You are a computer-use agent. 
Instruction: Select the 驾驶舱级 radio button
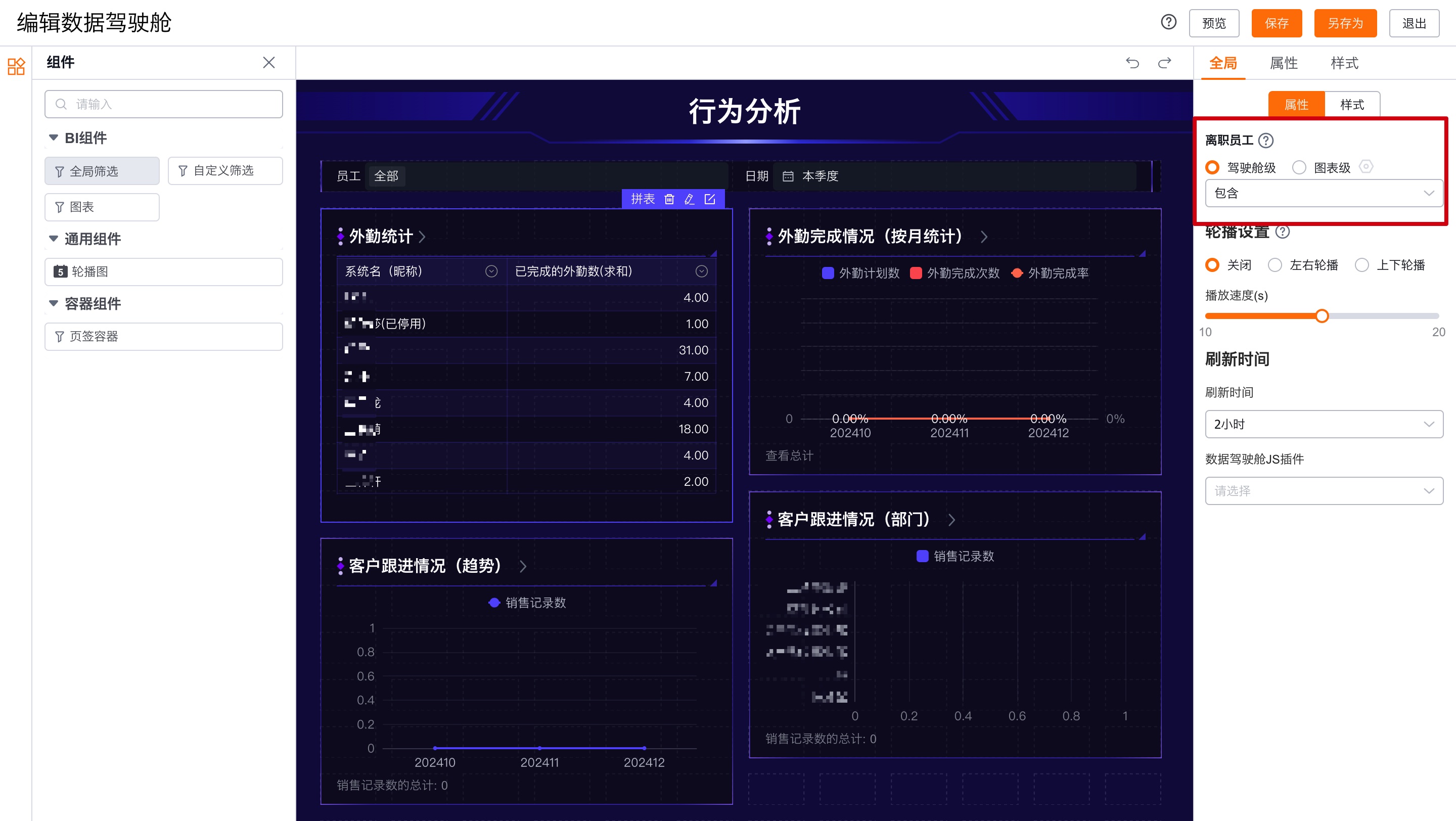(1212, 167)
